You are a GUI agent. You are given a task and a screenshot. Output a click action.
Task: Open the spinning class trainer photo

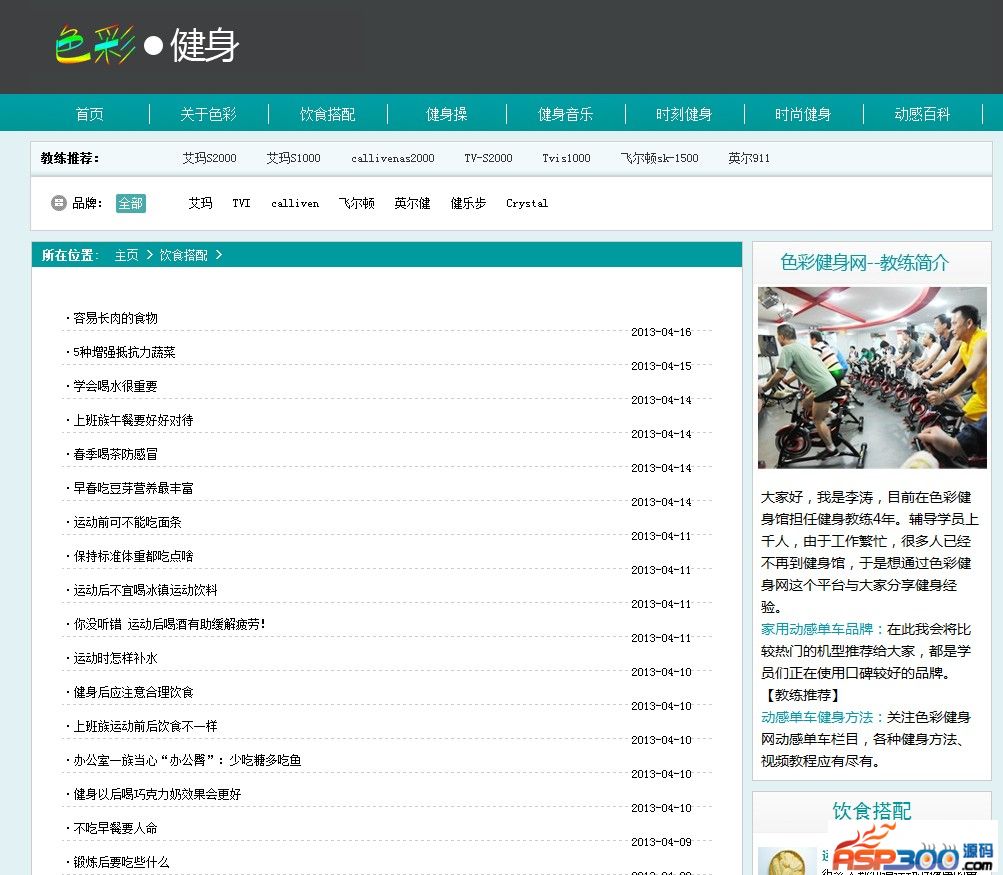pos(871,377)
